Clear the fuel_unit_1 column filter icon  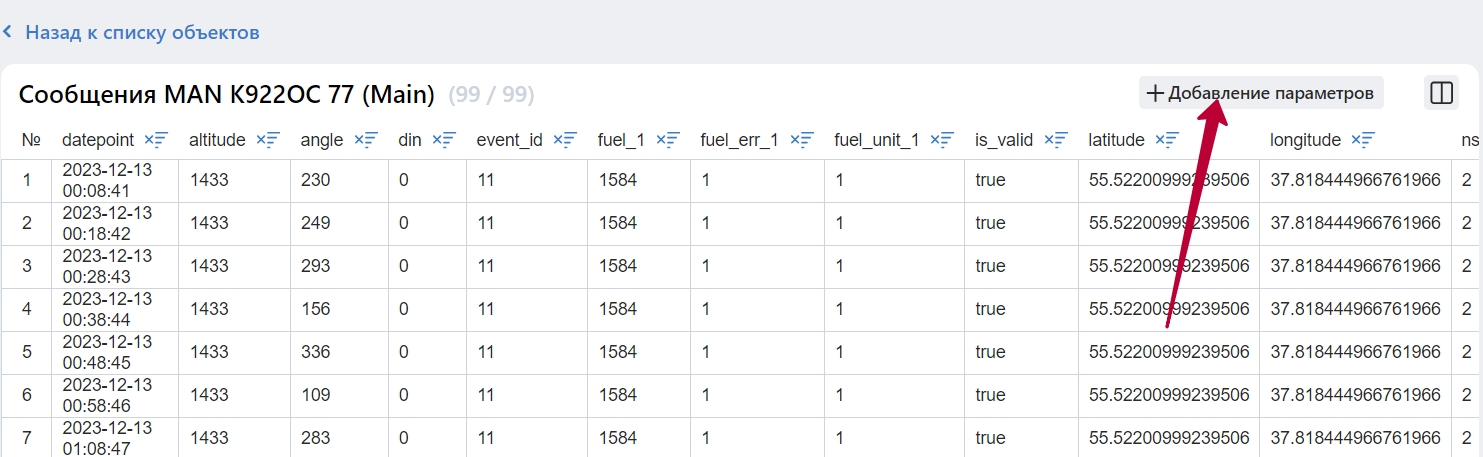(x=943, y=140)
